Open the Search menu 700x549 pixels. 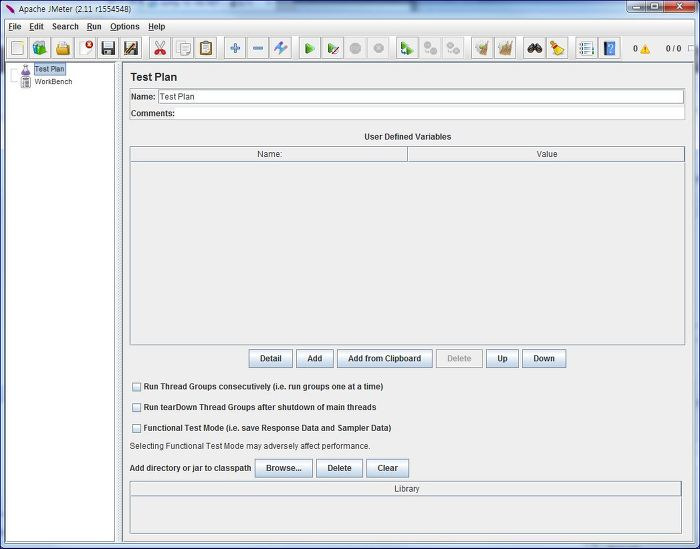pyautogui.click(x=65, y=27)
